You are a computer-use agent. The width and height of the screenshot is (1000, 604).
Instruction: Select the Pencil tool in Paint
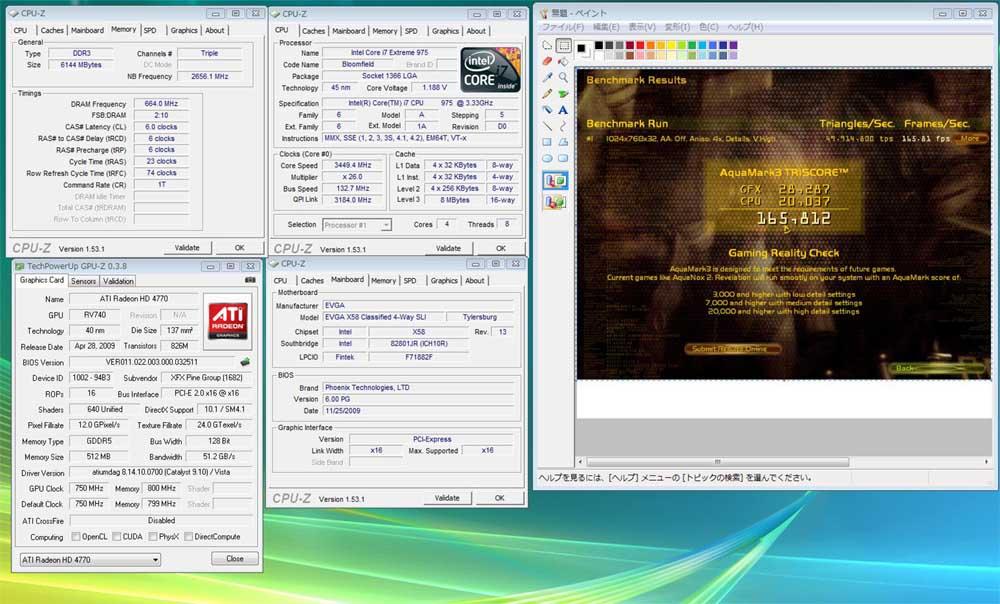pos(547,94)
